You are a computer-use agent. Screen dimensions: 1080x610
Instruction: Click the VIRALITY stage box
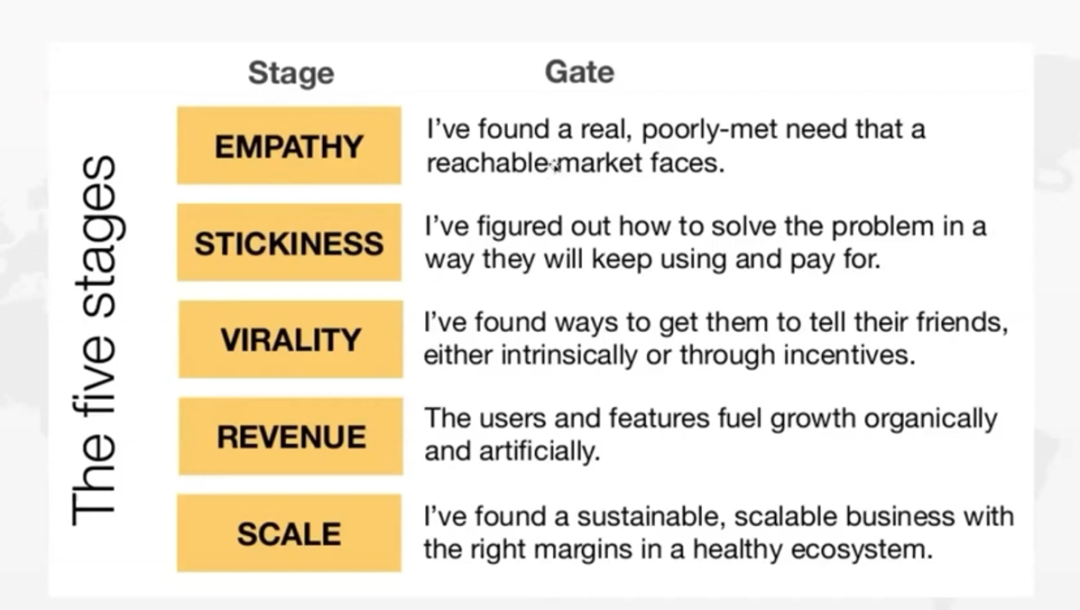click(290, 340)
